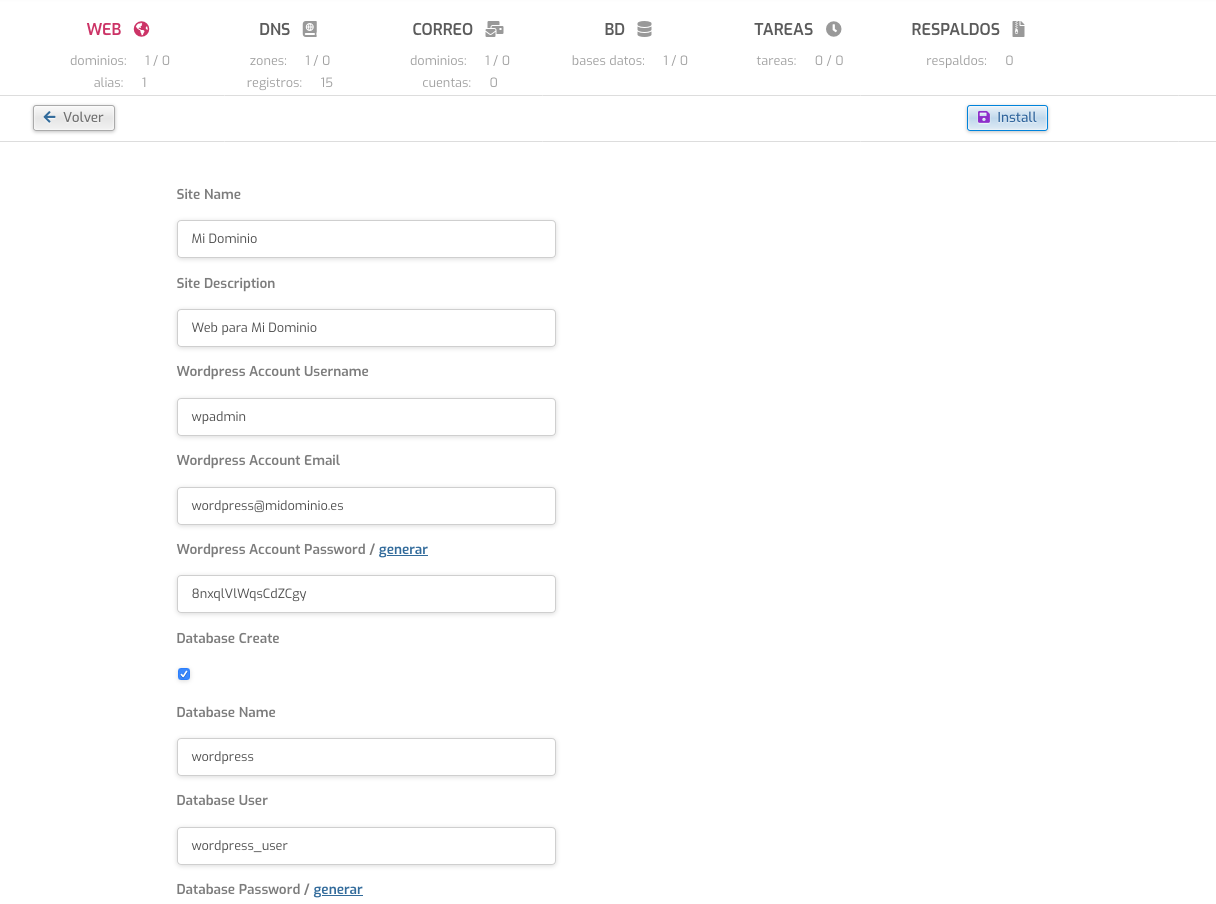Viewport: 1216px width, 904px height.
Task: Focus the Site Name input field
Action: (x=366, y=239)
